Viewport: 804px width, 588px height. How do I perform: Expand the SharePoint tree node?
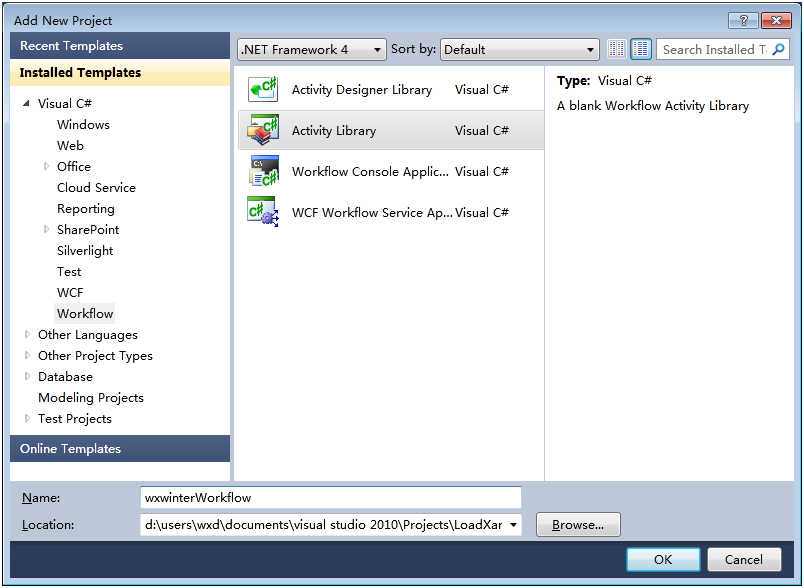(x=47, y=229)
